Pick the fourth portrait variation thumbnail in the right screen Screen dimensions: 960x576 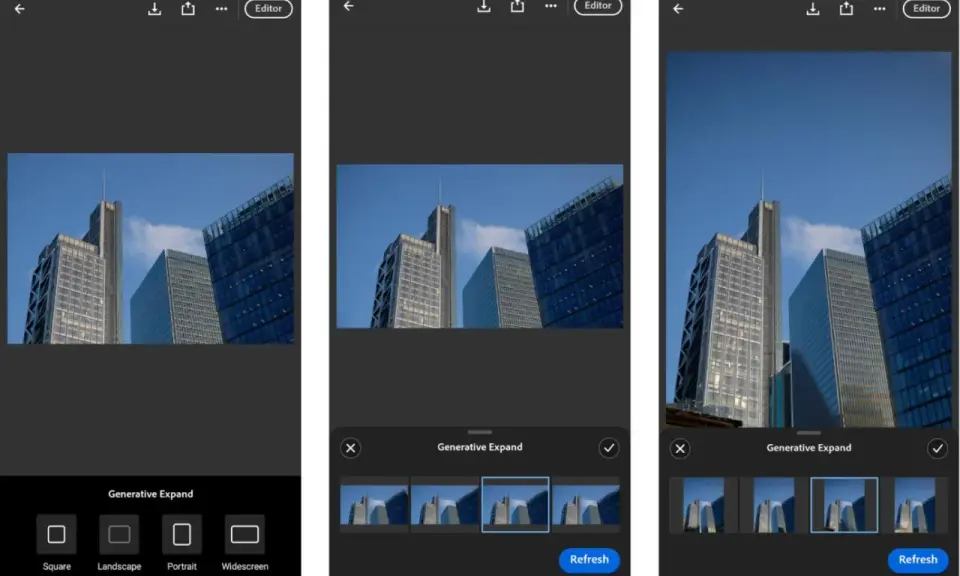[915, 506]
